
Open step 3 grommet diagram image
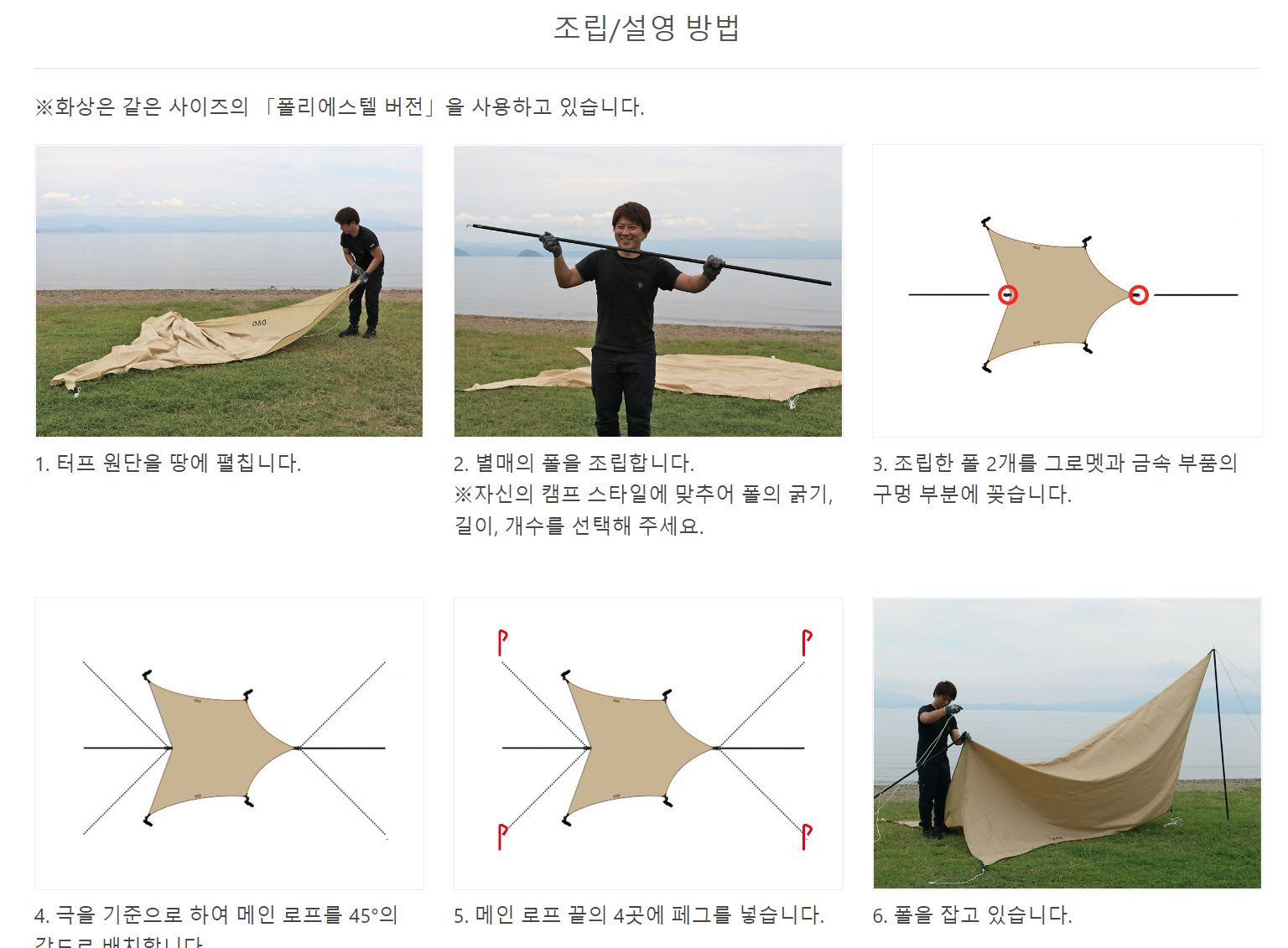tap(1067, 291)
